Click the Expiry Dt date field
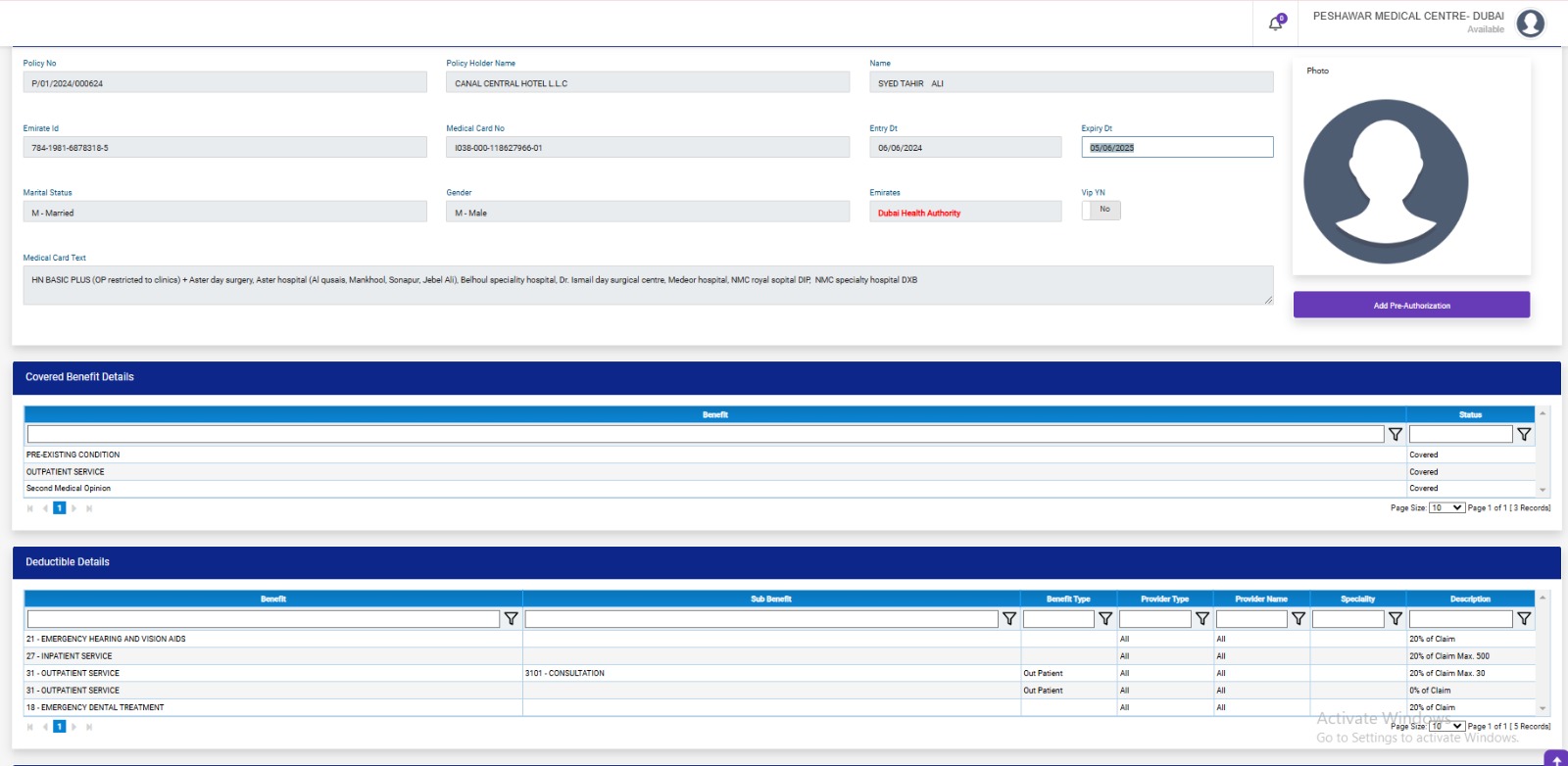 pos(1176,148)
